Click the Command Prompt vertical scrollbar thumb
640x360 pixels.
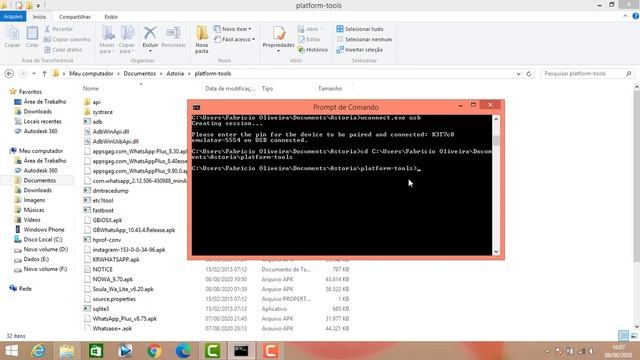pyautogui.click(x=496, y=140)
